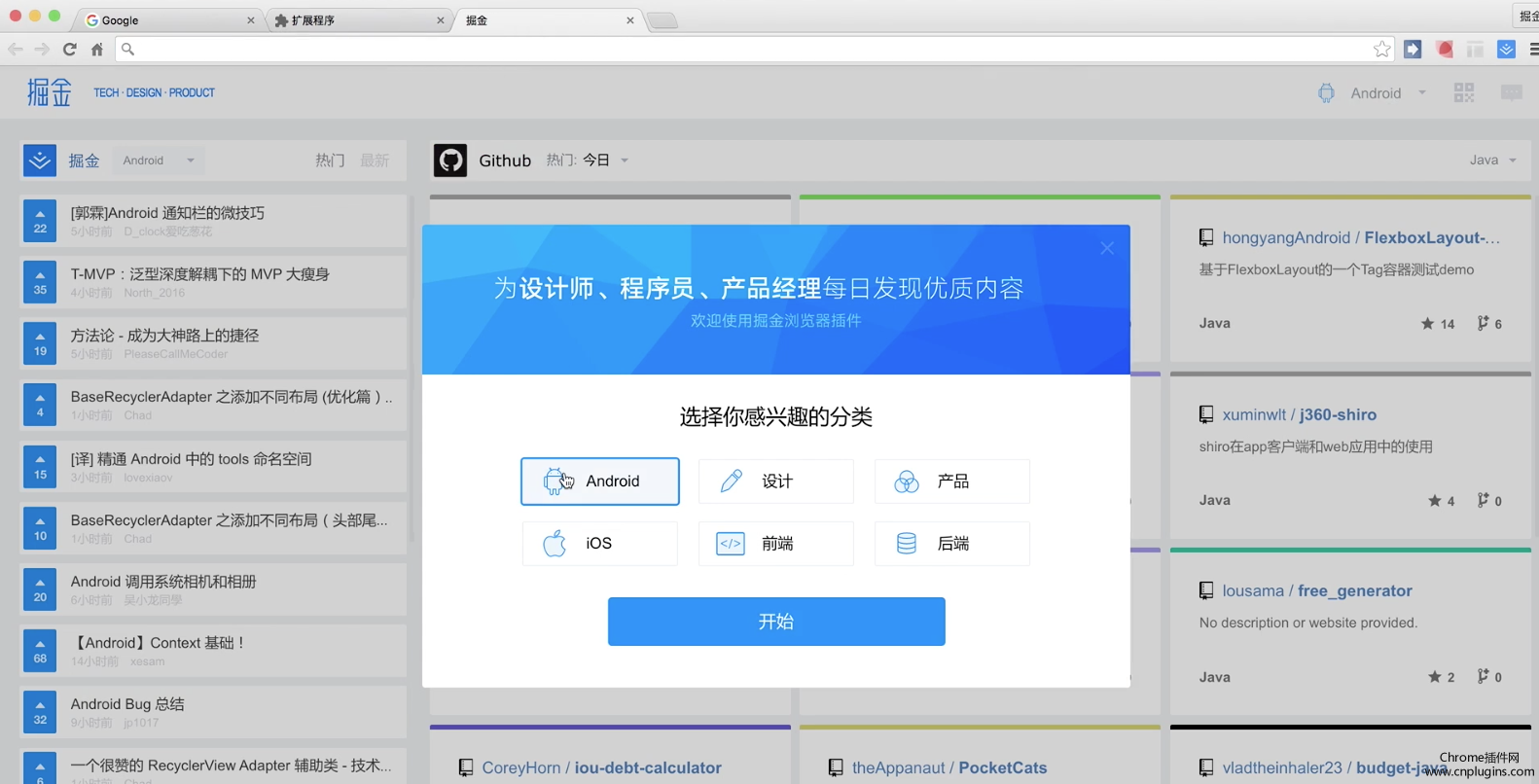Screen dimensions: 1539x784
Task: Open article 【Android】Context 基础！
Action: 159,643
